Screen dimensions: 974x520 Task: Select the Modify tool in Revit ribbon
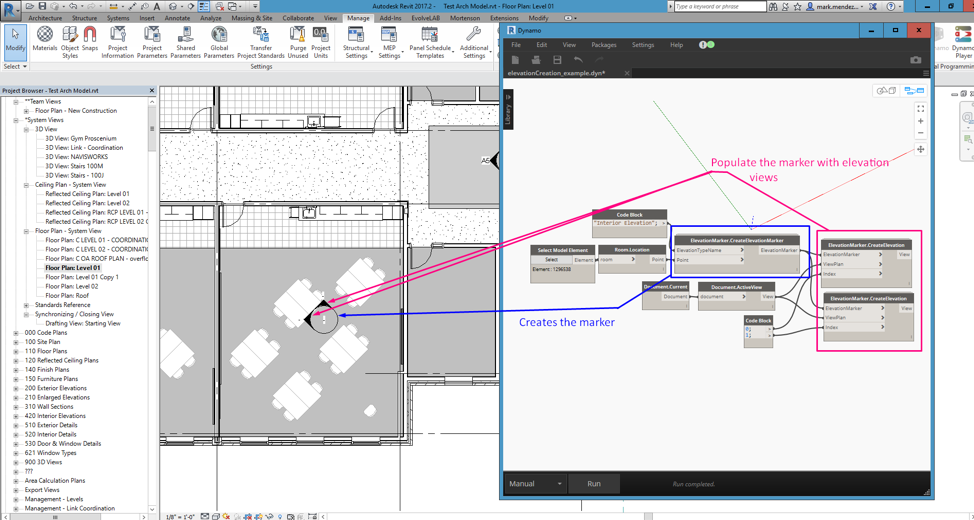coord(15,42)
